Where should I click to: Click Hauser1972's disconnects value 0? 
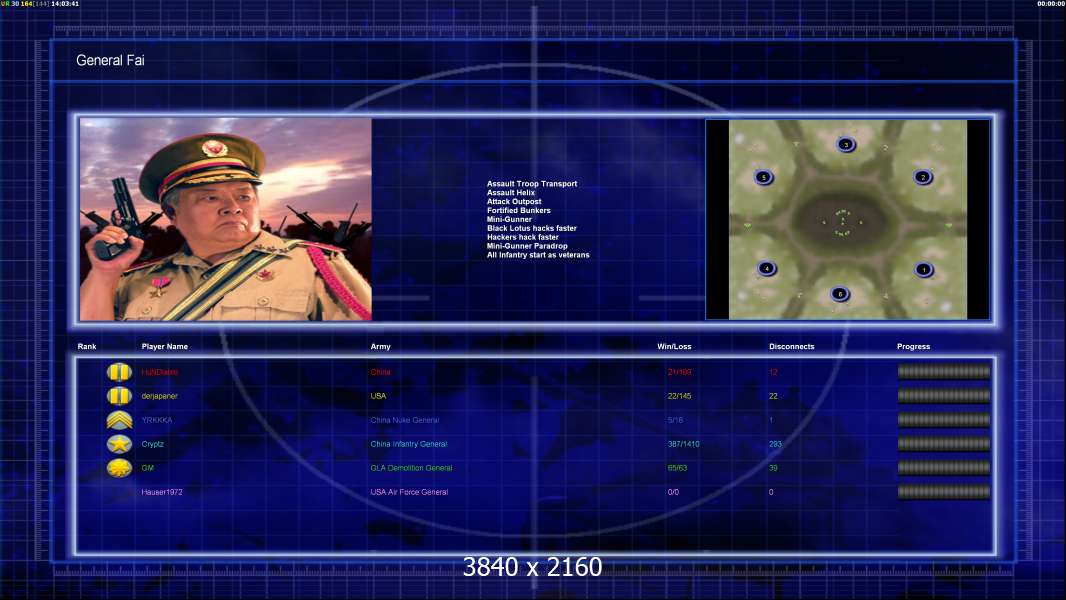point(771,492)
